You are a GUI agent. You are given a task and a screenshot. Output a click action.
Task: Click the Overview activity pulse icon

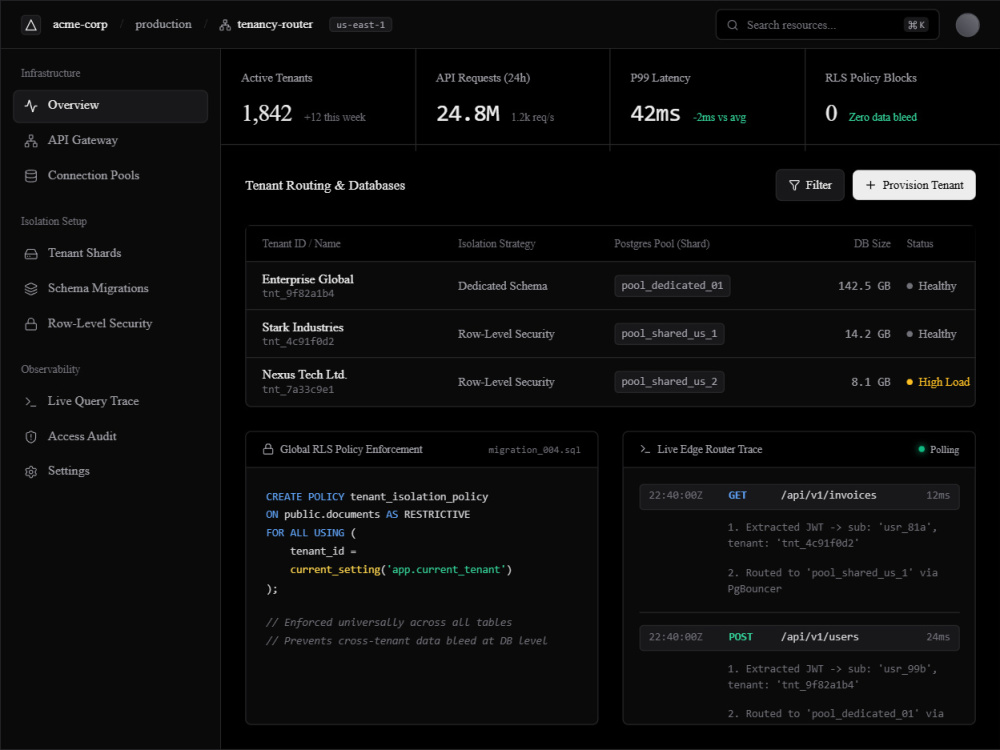pos(31,105)
